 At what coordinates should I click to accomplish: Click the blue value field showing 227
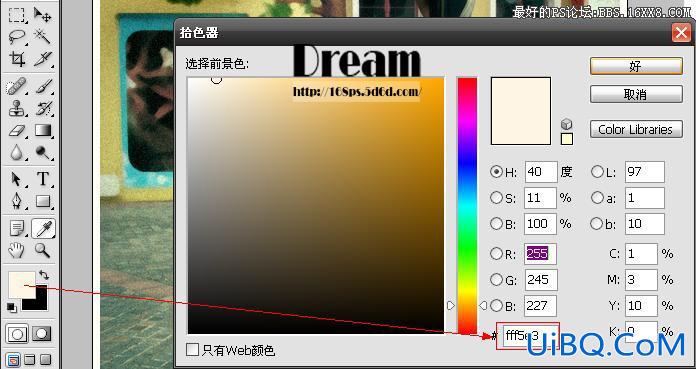(541, 305)
